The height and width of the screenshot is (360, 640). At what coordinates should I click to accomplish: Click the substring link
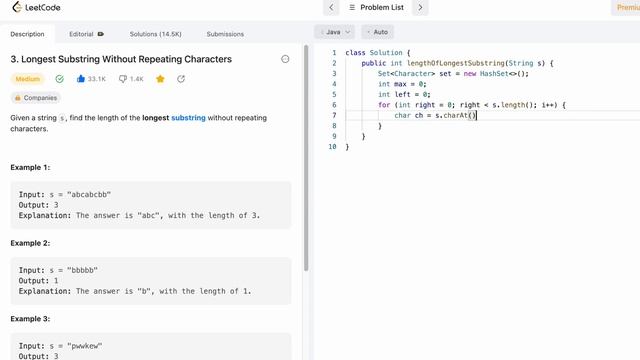188,118
